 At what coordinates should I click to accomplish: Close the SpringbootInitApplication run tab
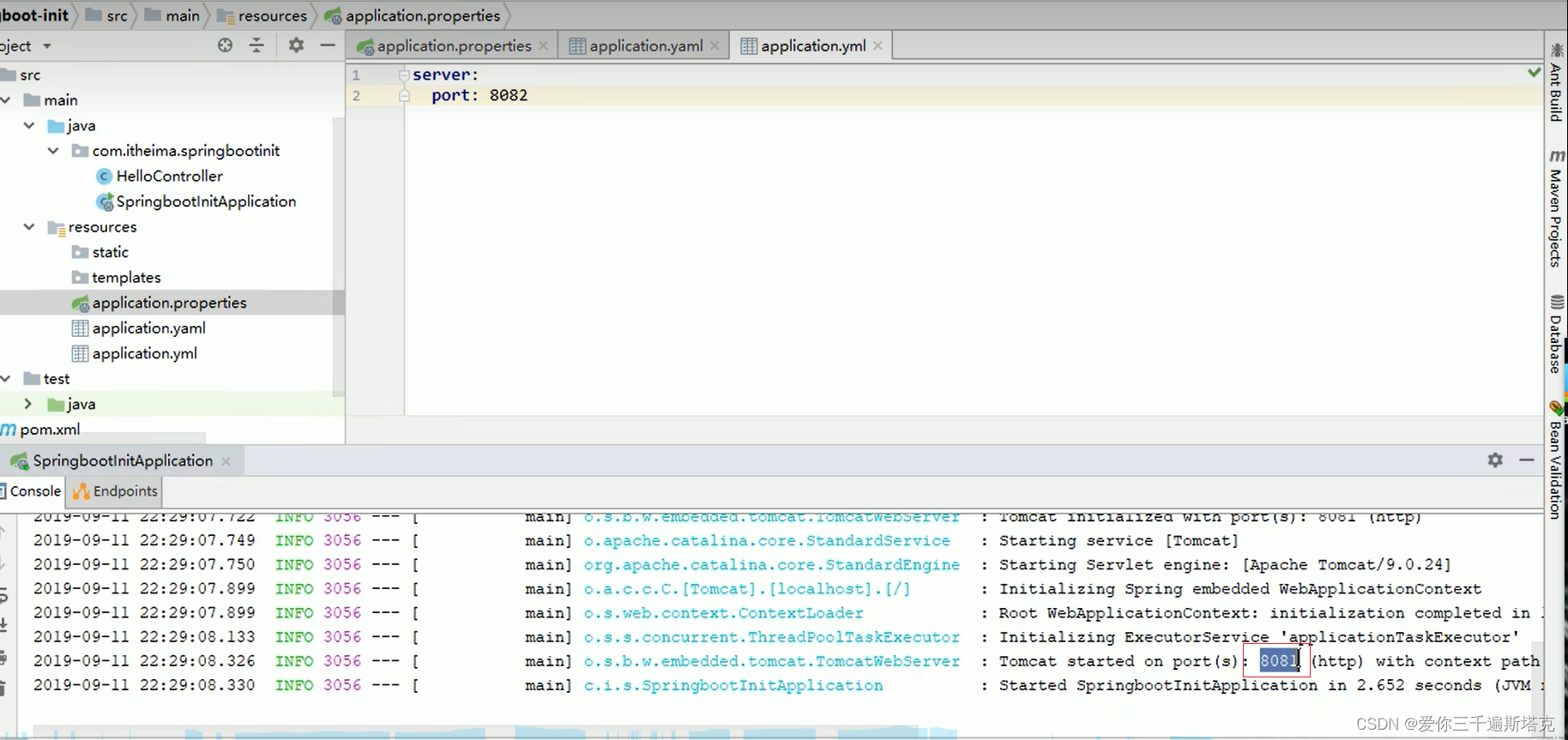tap(226, 461)
